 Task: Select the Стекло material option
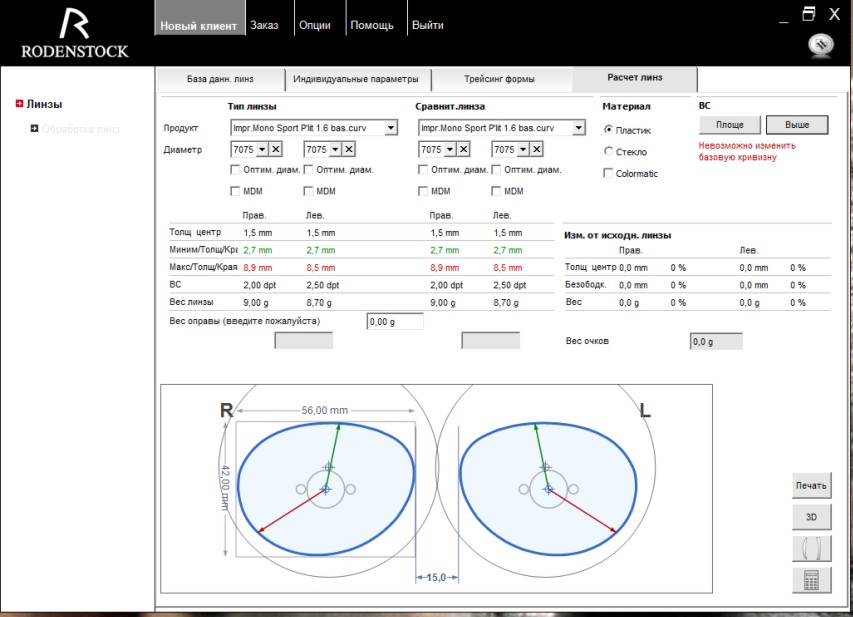click(608, 151)
